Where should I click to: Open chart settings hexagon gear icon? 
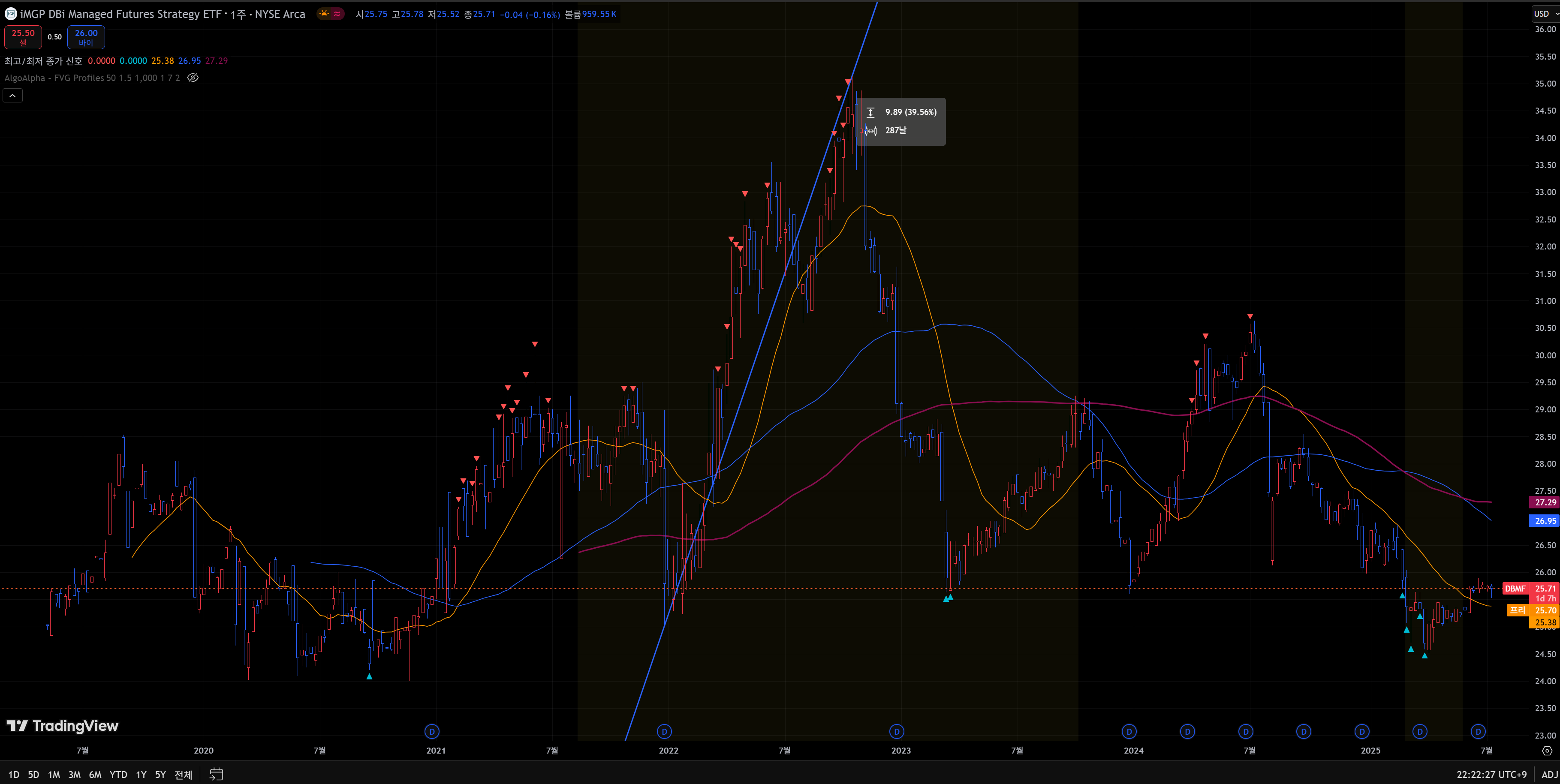1547,751
